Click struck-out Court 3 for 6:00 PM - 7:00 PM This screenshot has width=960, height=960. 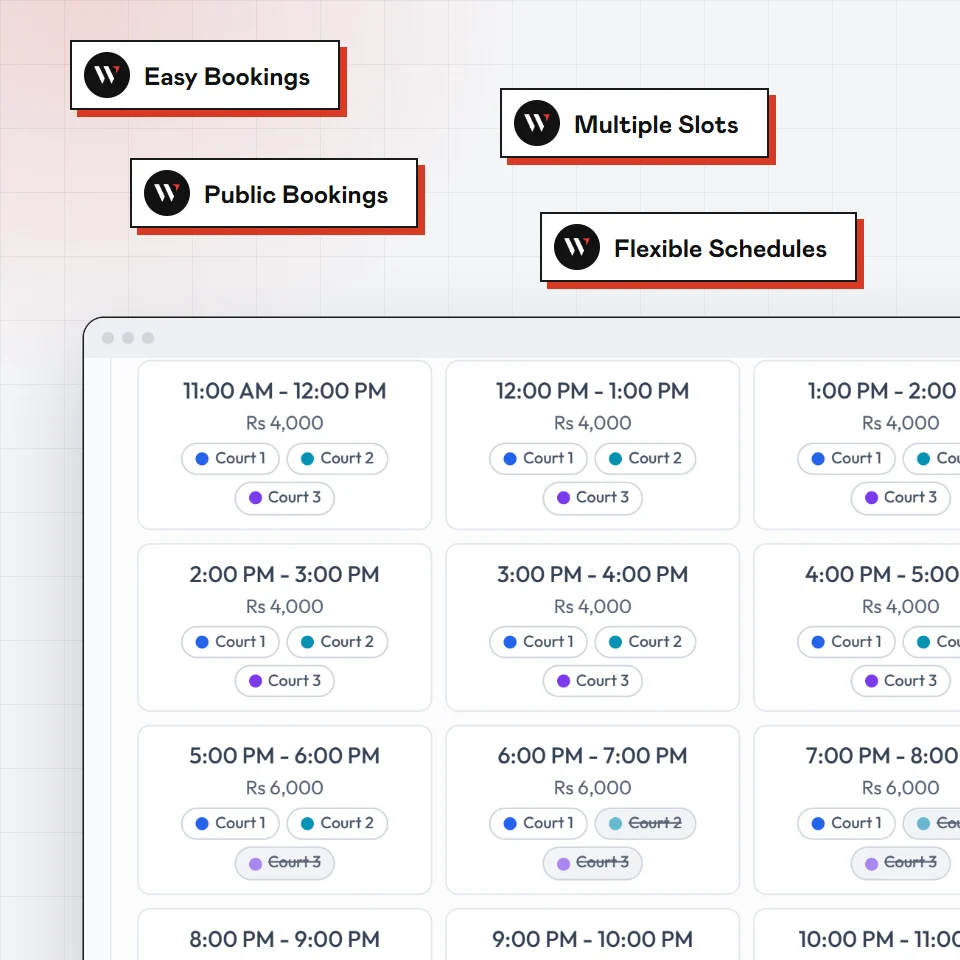[x=593, y=863]
